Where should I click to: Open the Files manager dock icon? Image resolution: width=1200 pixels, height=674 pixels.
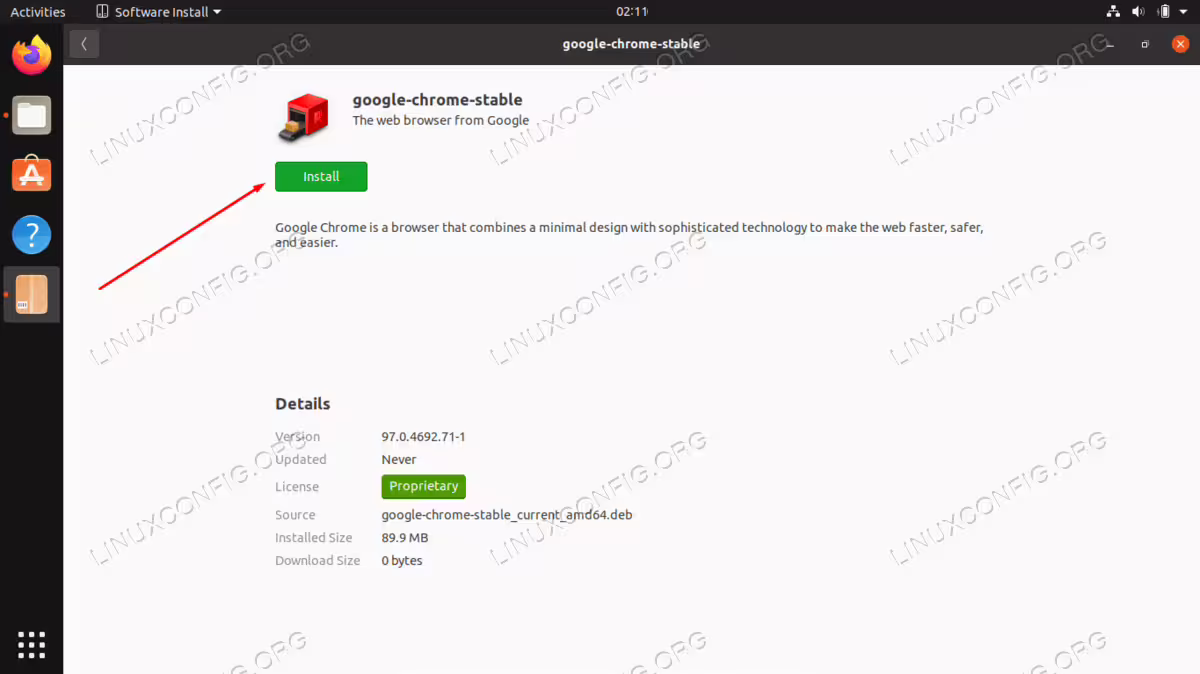pyautogui.click(x=32, y=115)
